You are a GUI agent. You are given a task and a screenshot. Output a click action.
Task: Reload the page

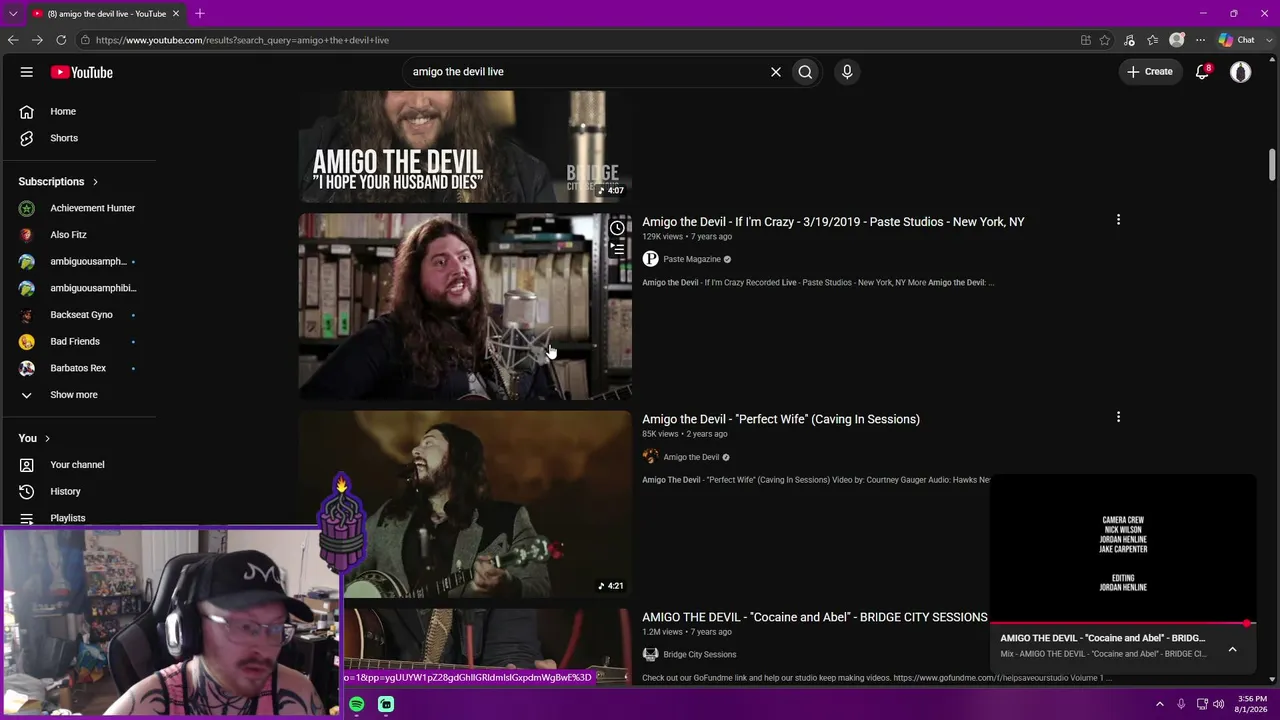tap(61, 40)
